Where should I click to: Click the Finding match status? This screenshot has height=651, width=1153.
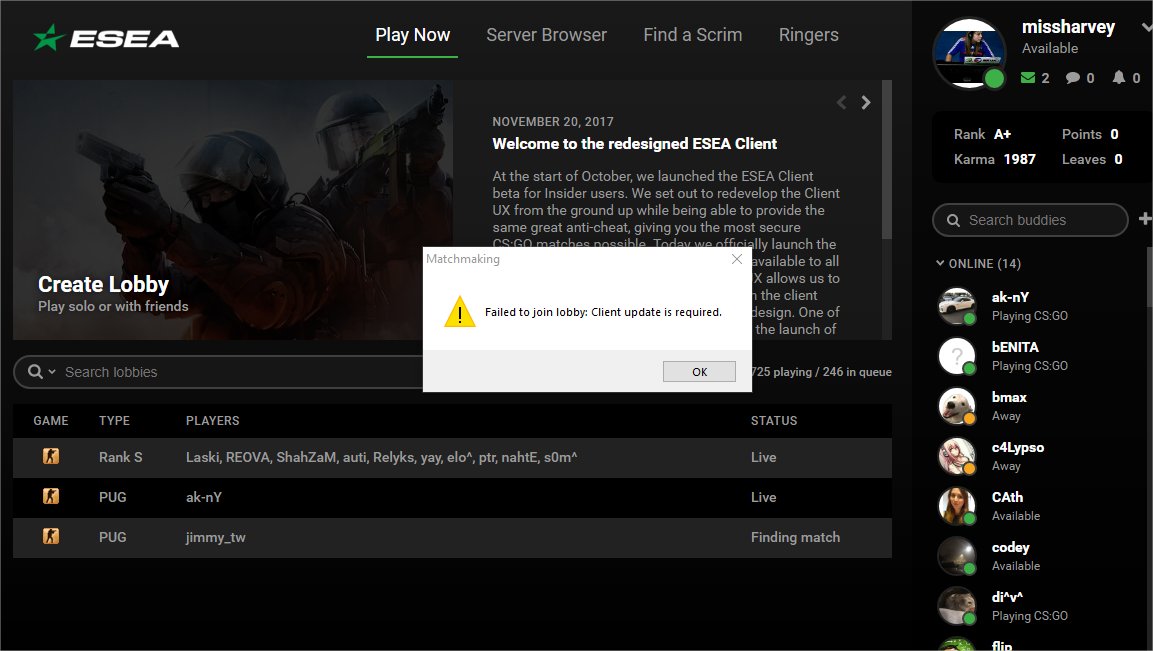click(795, 537)
